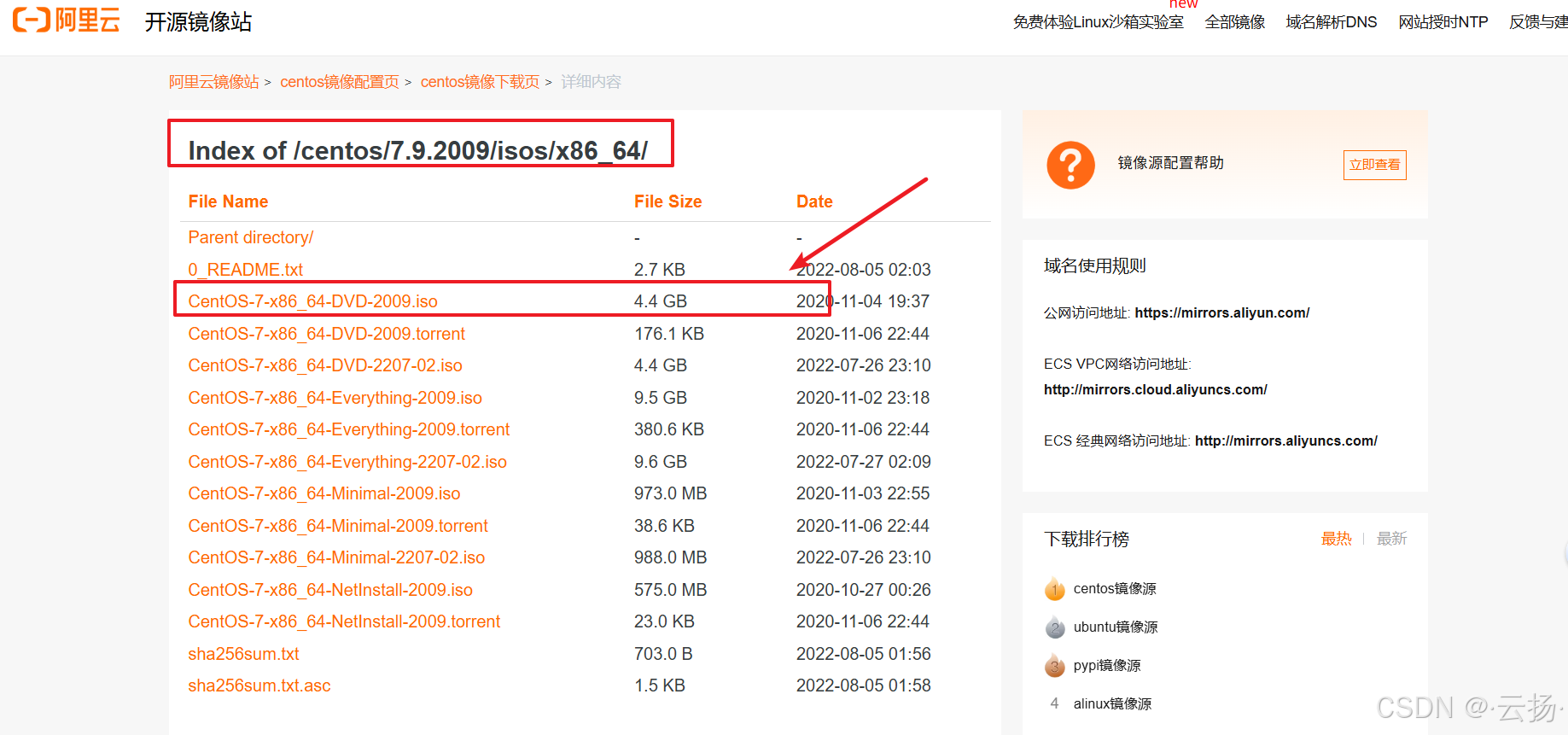This screenshot has width=1568, height=735.
Task: Download CentOS-7-x86_64-Everything-2207-02.iso
Action: 347,462
